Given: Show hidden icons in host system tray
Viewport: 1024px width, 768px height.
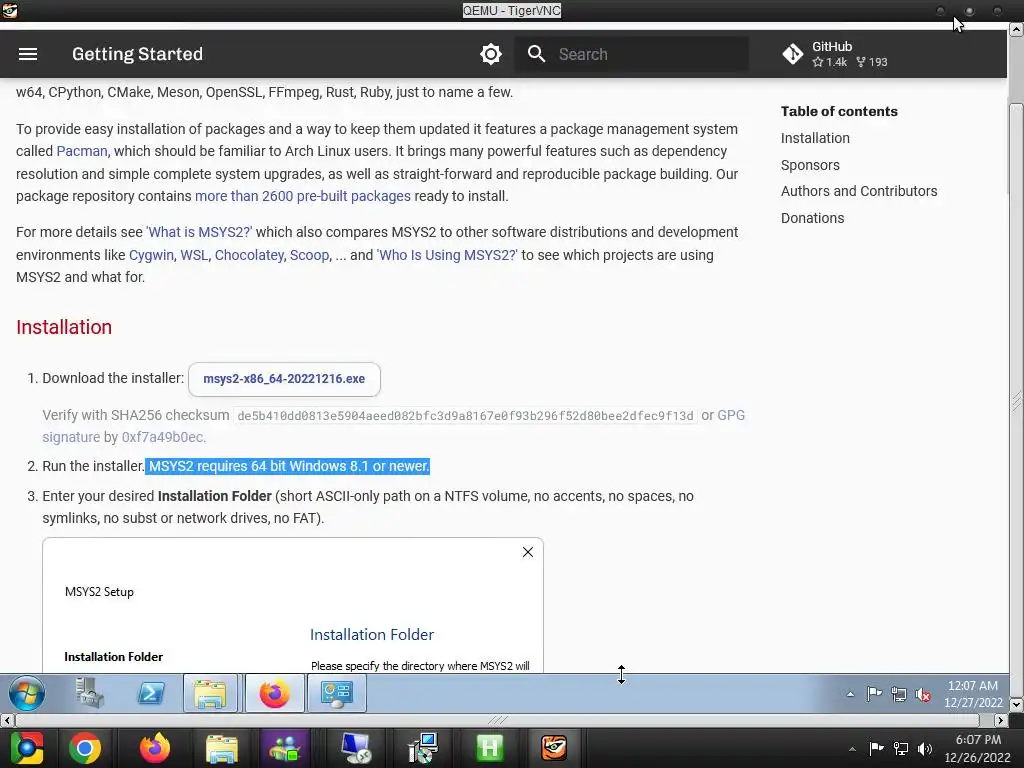Looking at the screenshot, I should [852, 748].
